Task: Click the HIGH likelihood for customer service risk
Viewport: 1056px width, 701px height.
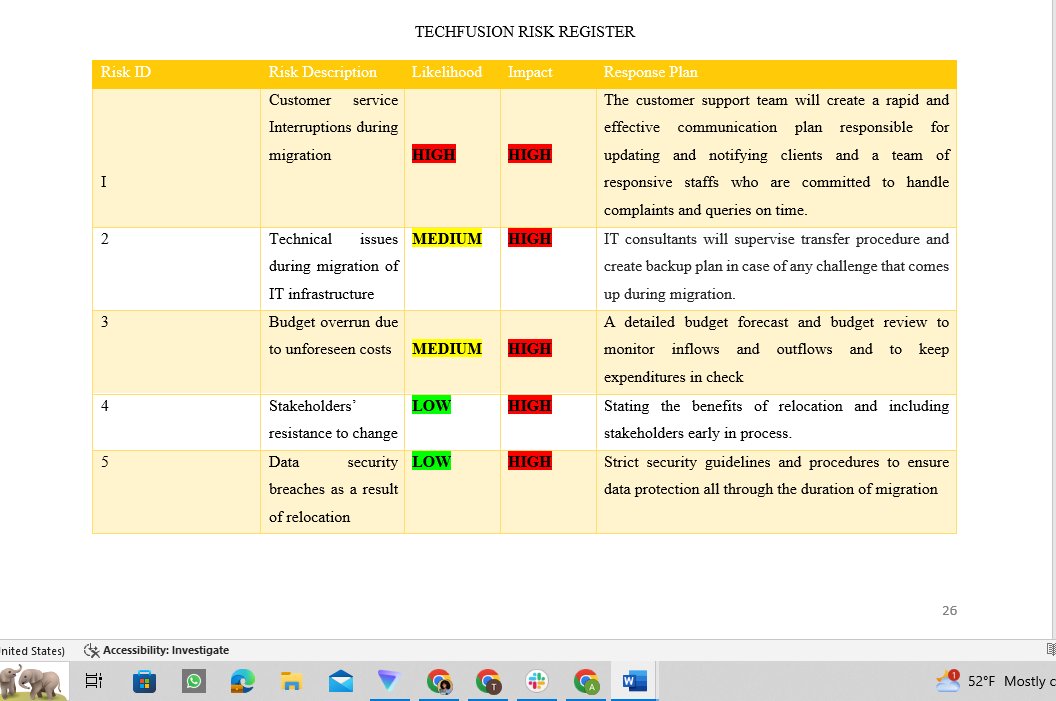Action: [434, 154]
